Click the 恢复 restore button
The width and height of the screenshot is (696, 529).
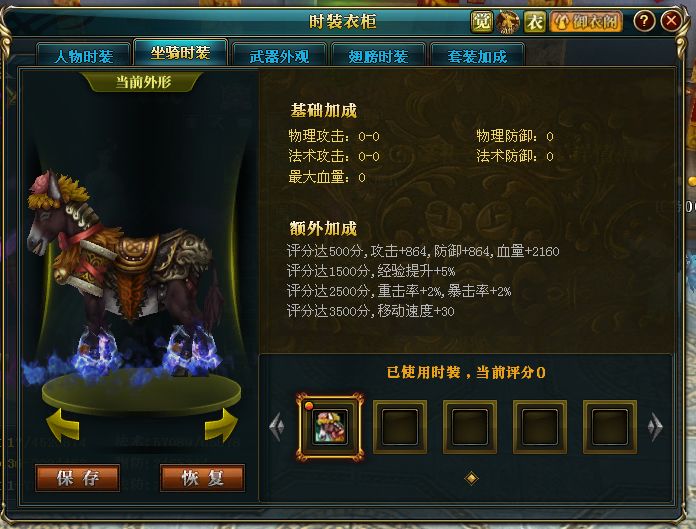(x=202, y=478)
